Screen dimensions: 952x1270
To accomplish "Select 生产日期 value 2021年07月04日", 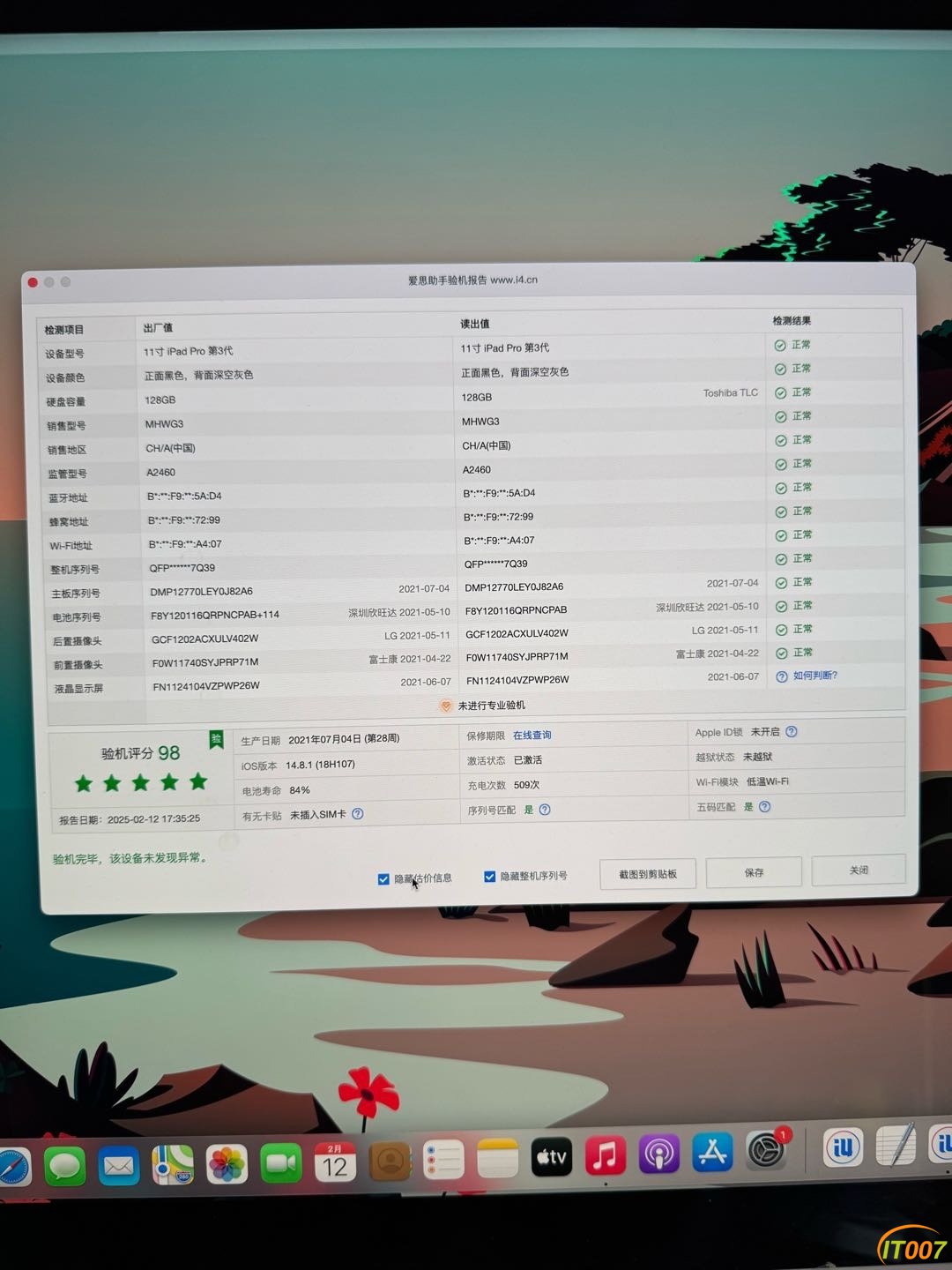I will point(344,739).
